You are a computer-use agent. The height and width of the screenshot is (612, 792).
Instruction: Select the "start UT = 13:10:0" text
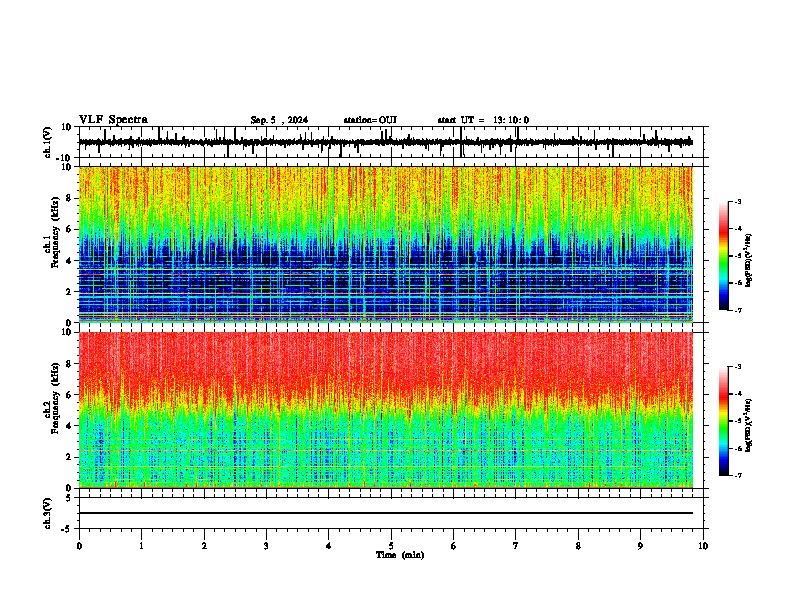click(483, 120)
